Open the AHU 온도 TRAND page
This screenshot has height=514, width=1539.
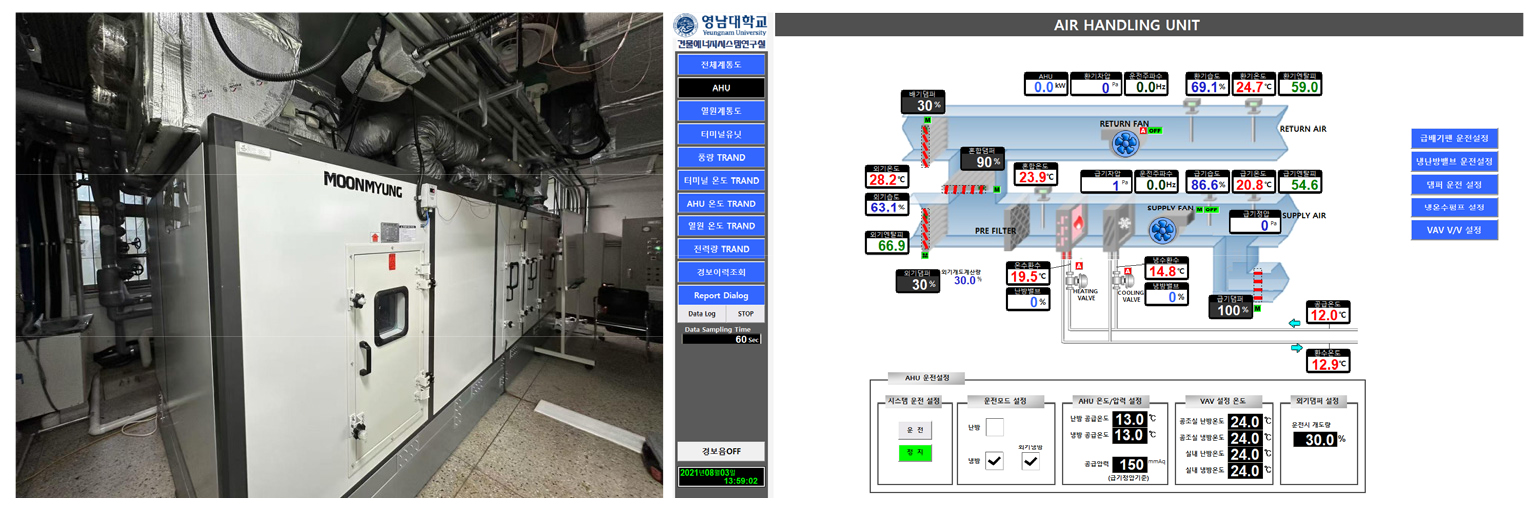point(721,203)
